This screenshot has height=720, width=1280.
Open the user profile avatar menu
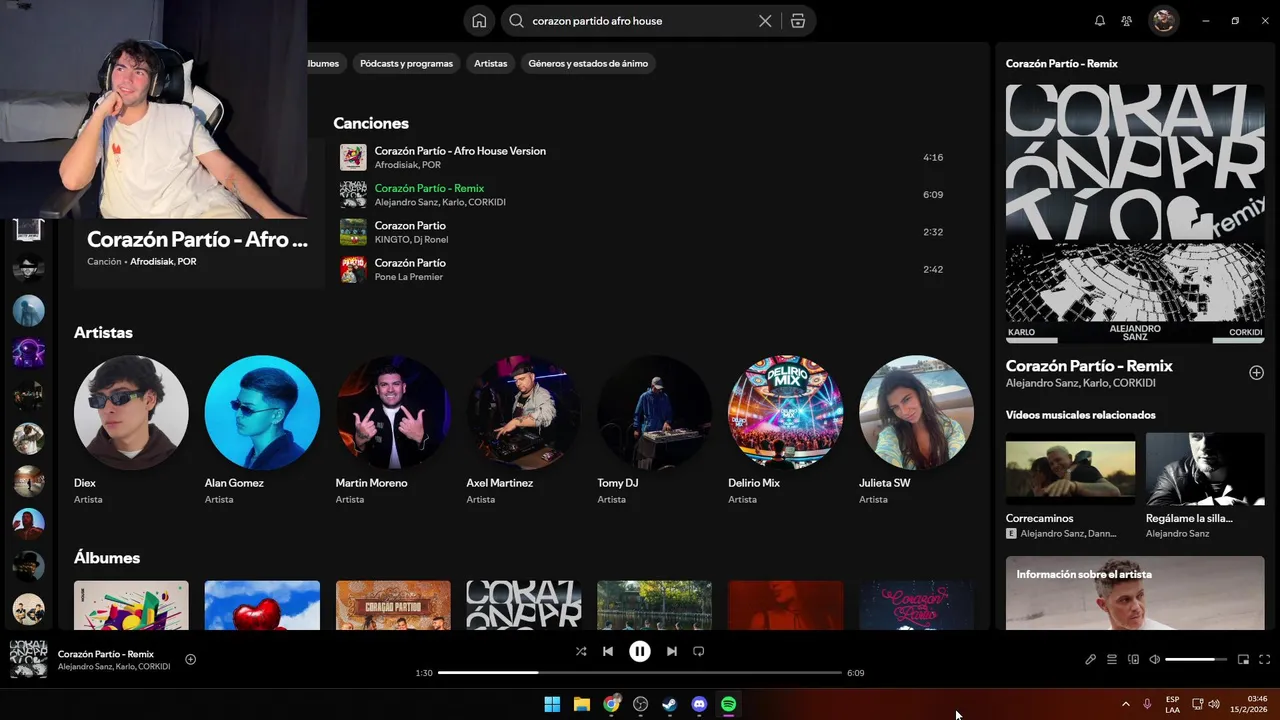[1163, 21]
